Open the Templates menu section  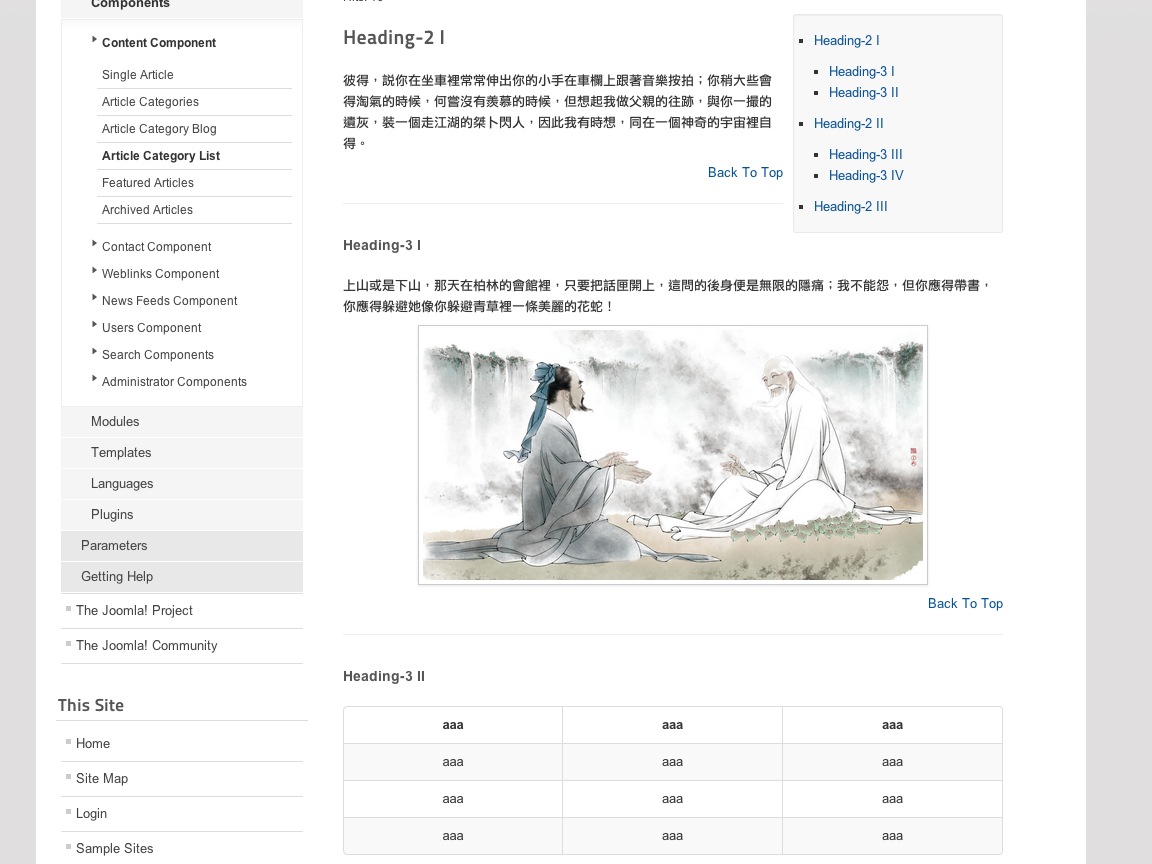point(181,453)
